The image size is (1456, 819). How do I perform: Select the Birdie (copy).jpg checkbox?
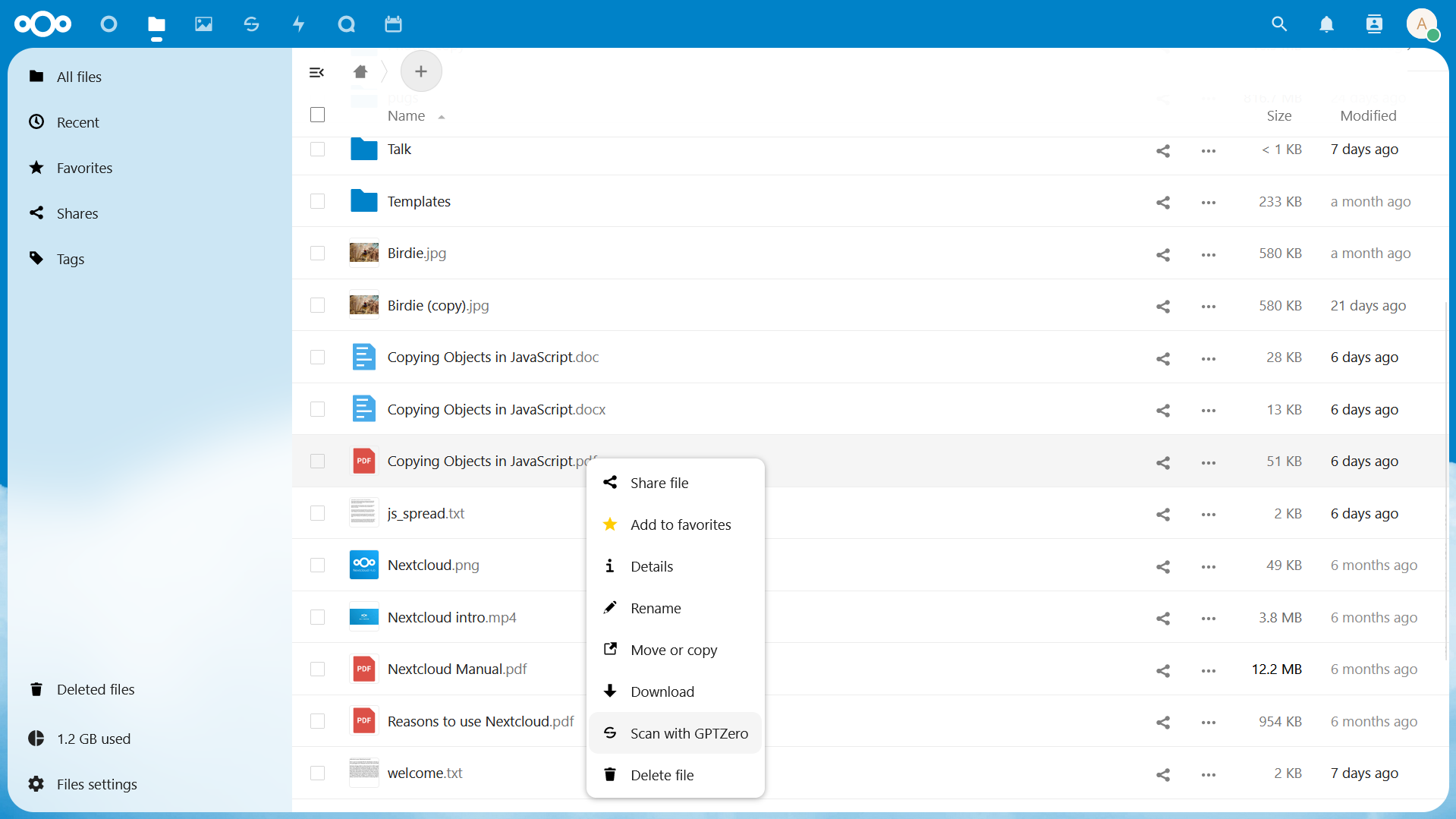point(318,305)
